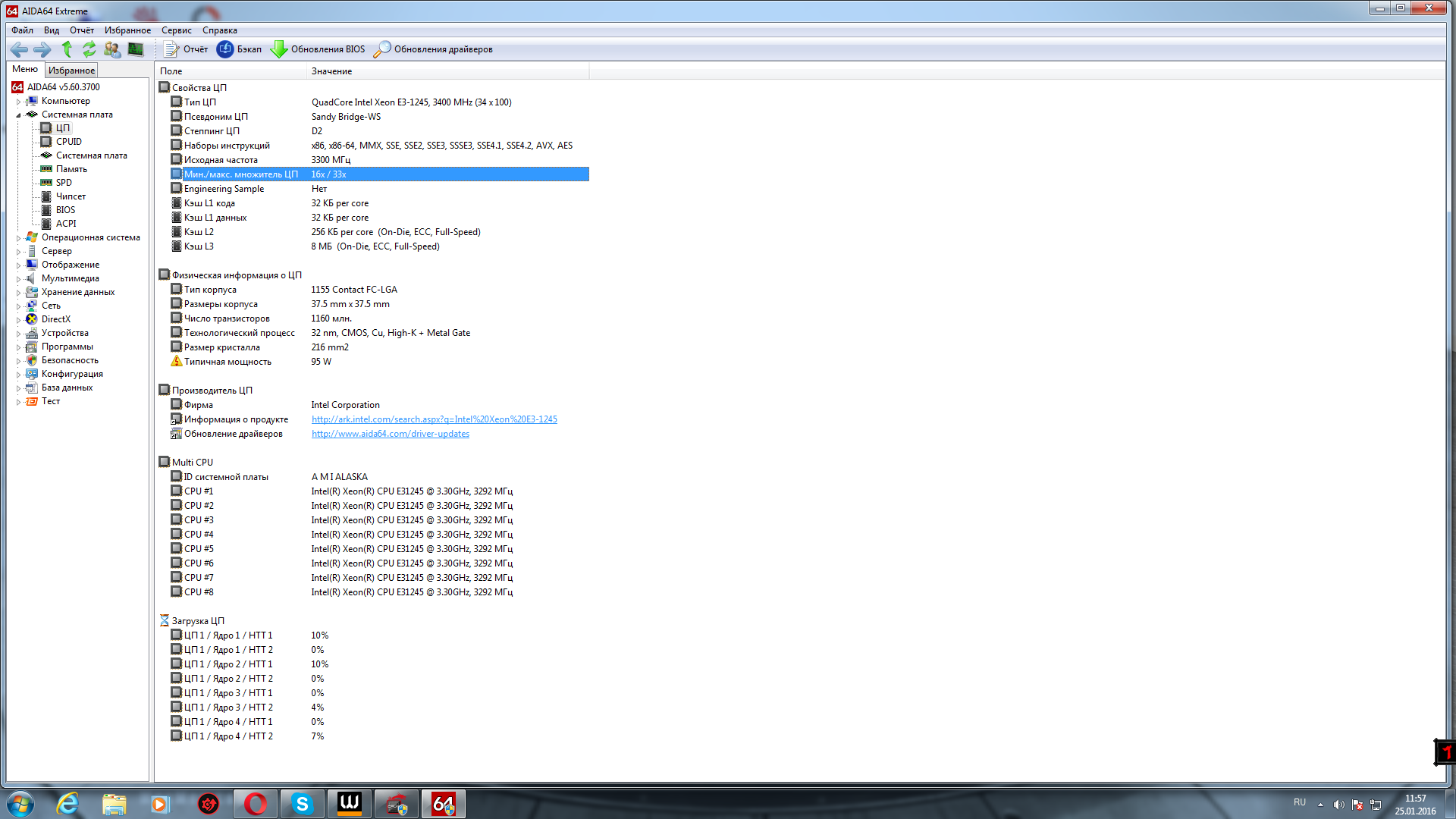Collapse the Системная плата tree node
The height and width of the screenshot is (819, 1456).
(x=18, y=115)
